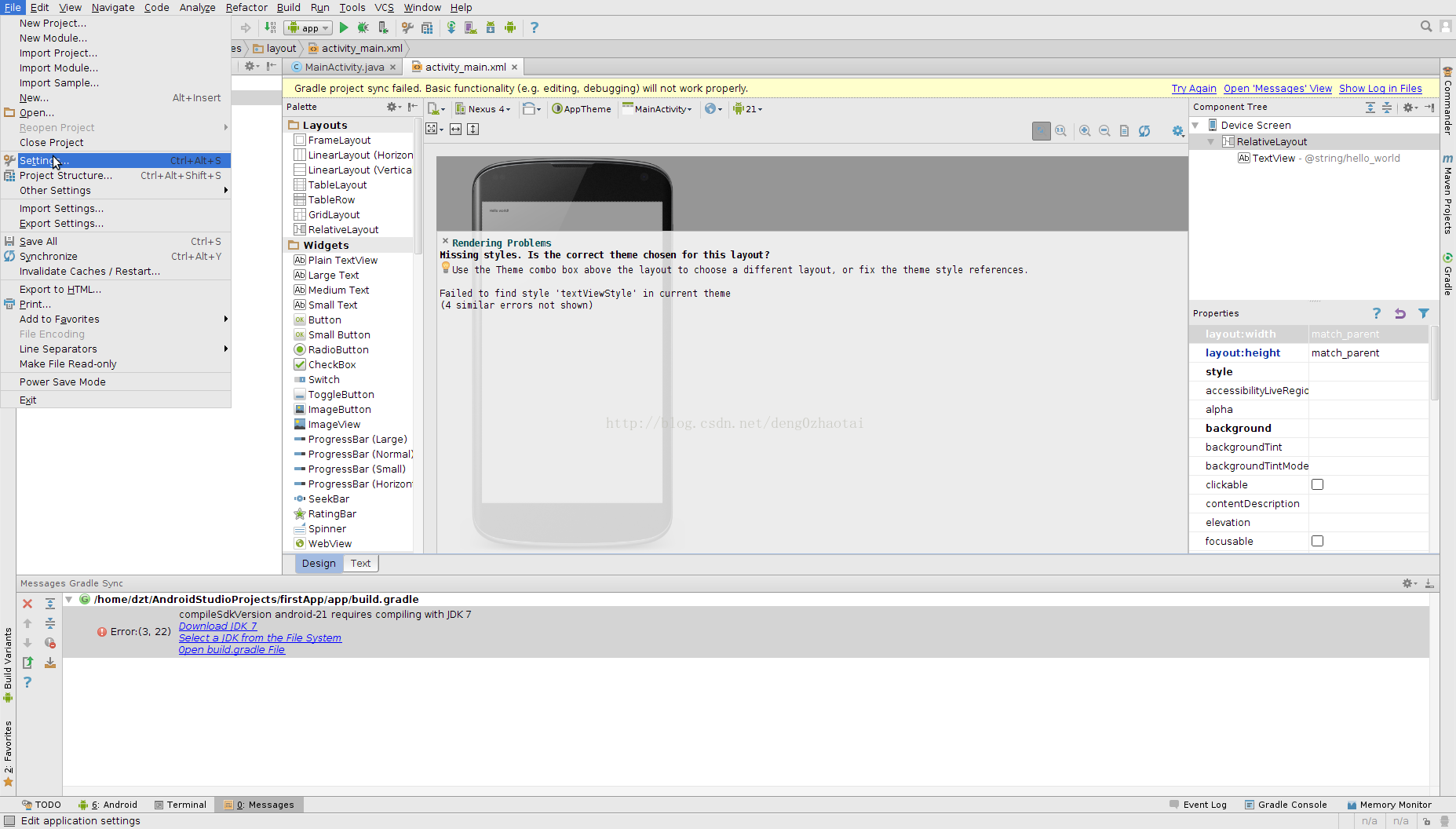Image resolution: width=1456 pixels, height=829 pixels.
Task: Click the zoom to fit screen icon
Action: point(1042,131)
